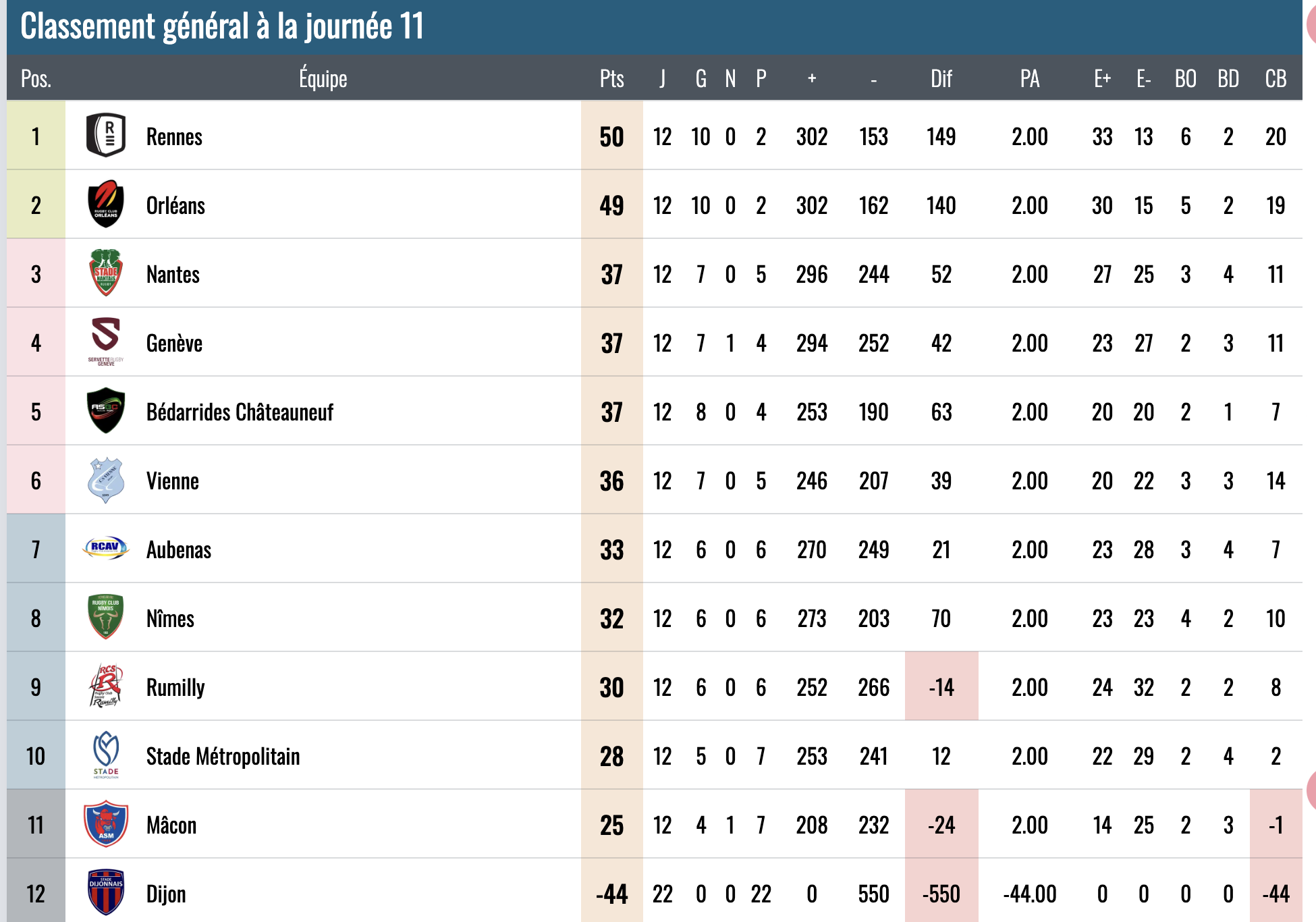The width and height of the screenshot is (1316, 922).
Task: Sort by the Dif column header
Action: click(941, 78)
